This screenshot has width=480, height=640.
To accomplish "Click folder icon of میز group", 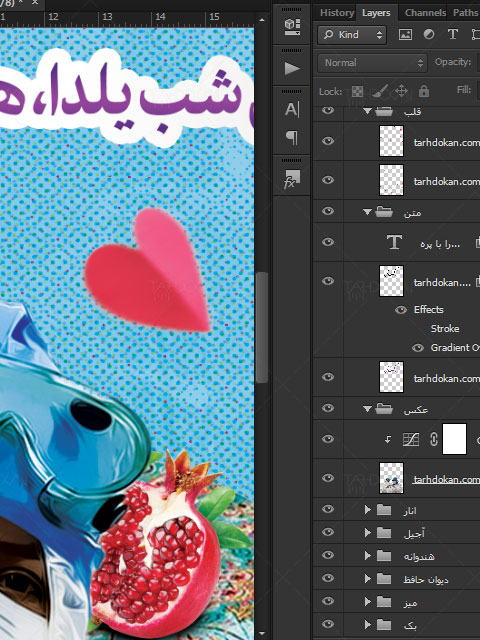I will pyautogui.click(x=384, y=601).
